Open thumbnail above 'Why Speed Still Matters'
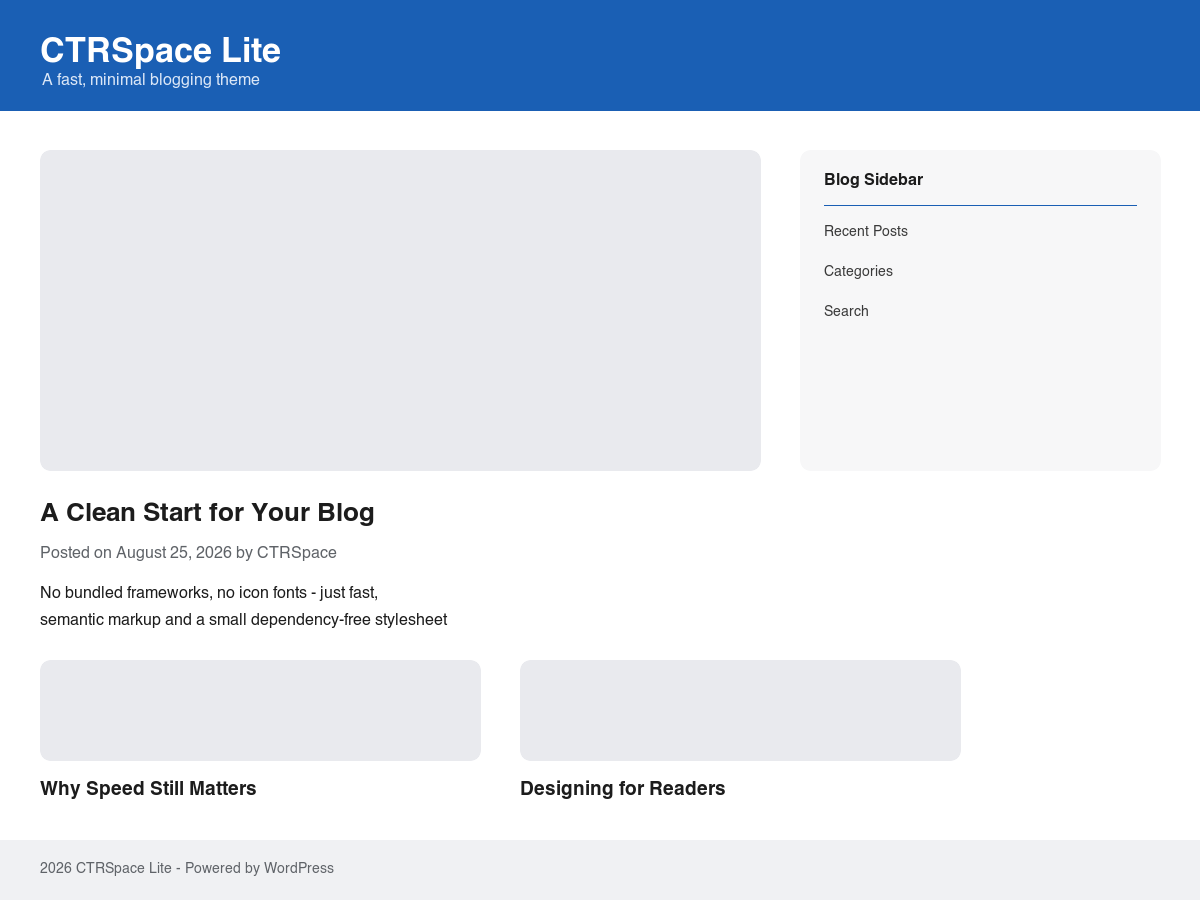This screenshot has width=1200, height=900. [260, 710]
